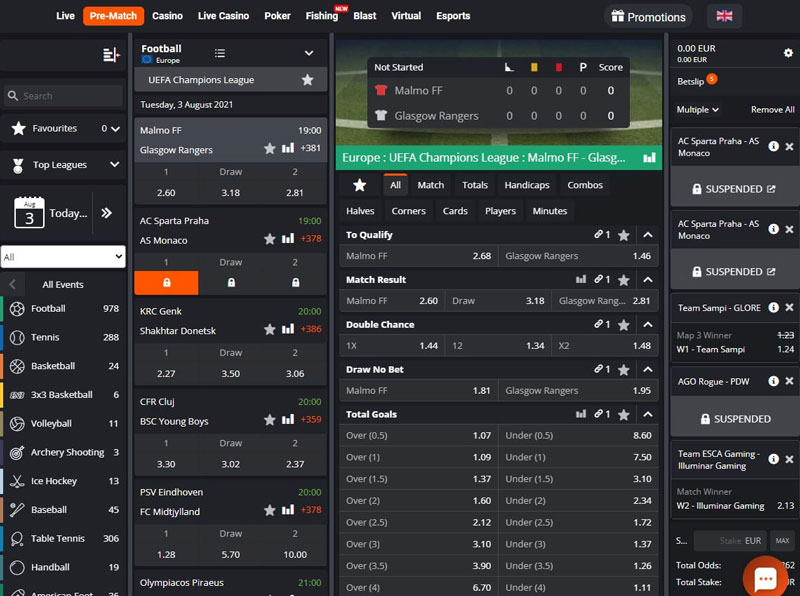Open statistics for KRC Genk match
This screenshot has width=800, height=596.
[x=288, y=329]
